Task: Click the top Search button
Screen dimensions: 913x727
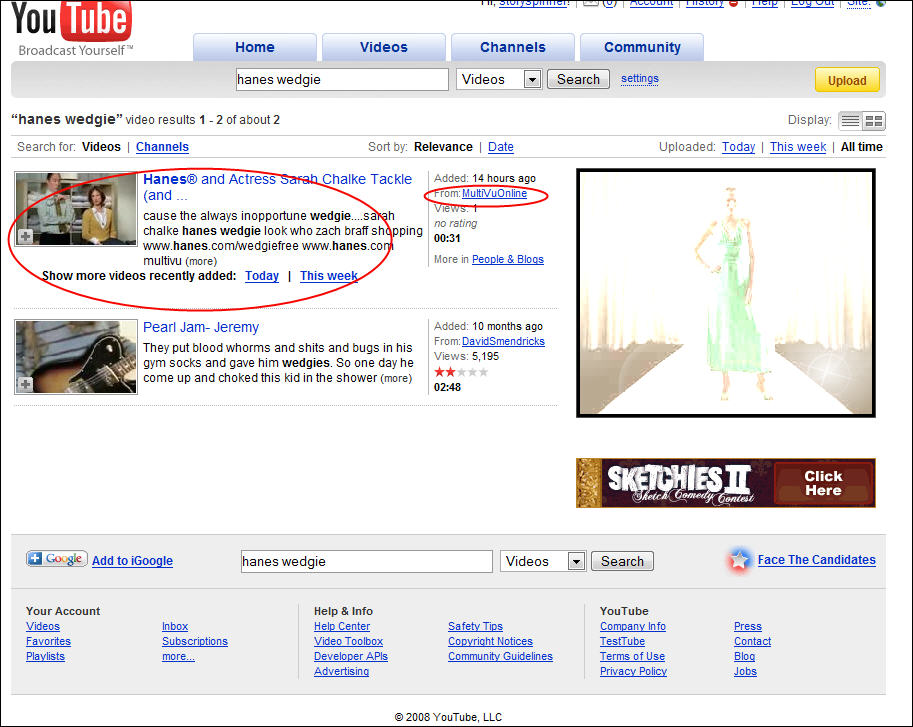Action: coord(578,79)
